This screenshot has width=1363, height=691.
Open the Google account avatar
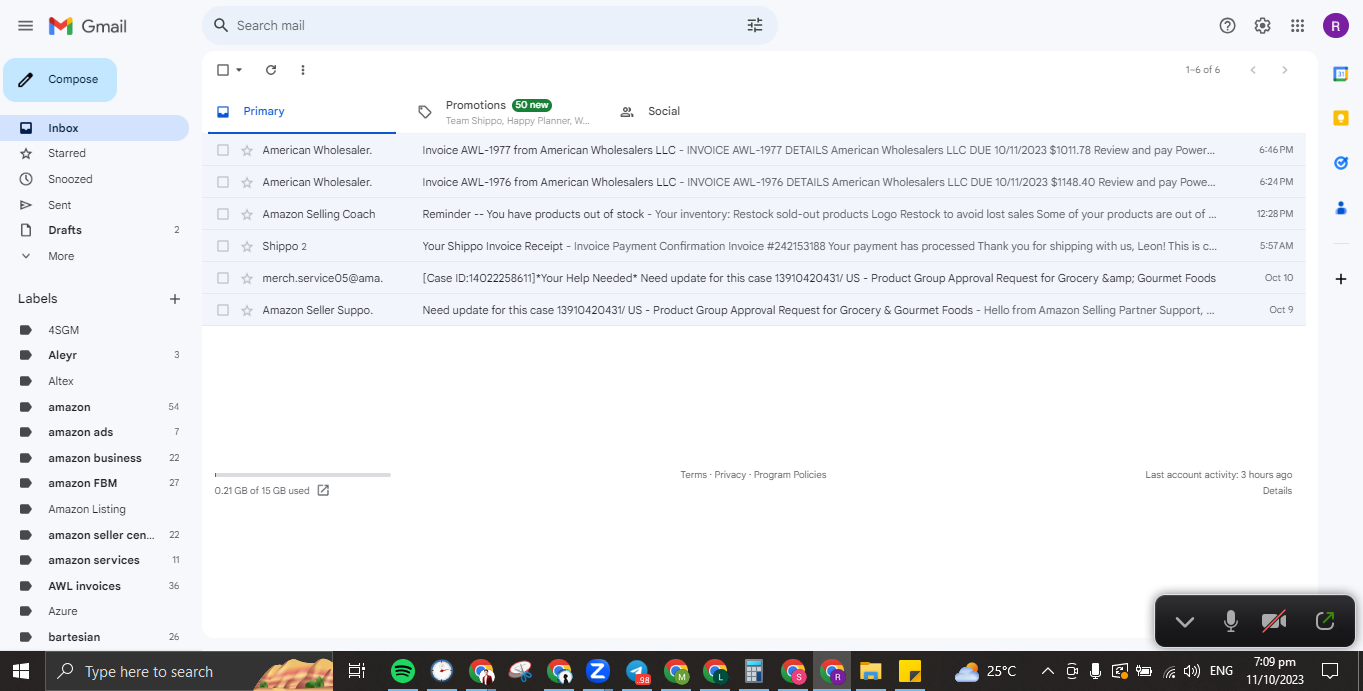1336,26
